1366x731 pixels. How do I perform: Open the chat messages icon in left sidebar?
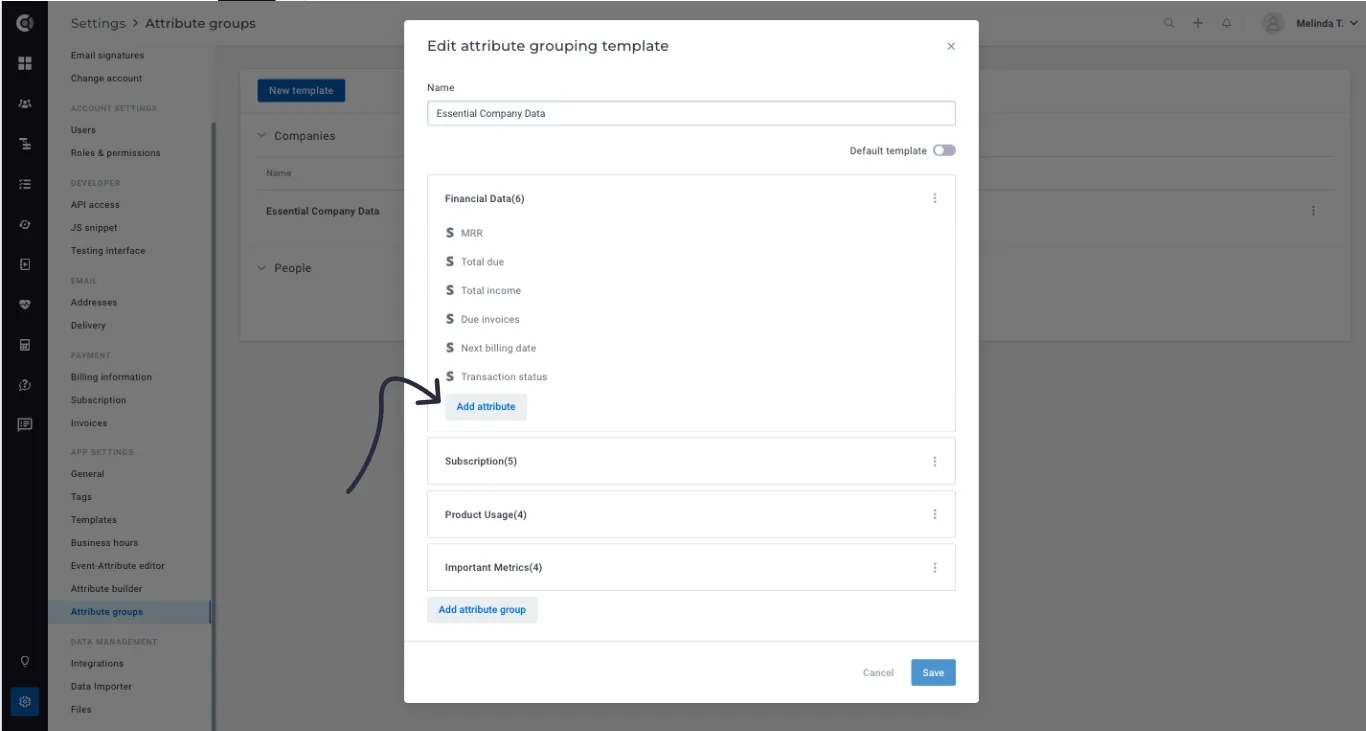25,424
